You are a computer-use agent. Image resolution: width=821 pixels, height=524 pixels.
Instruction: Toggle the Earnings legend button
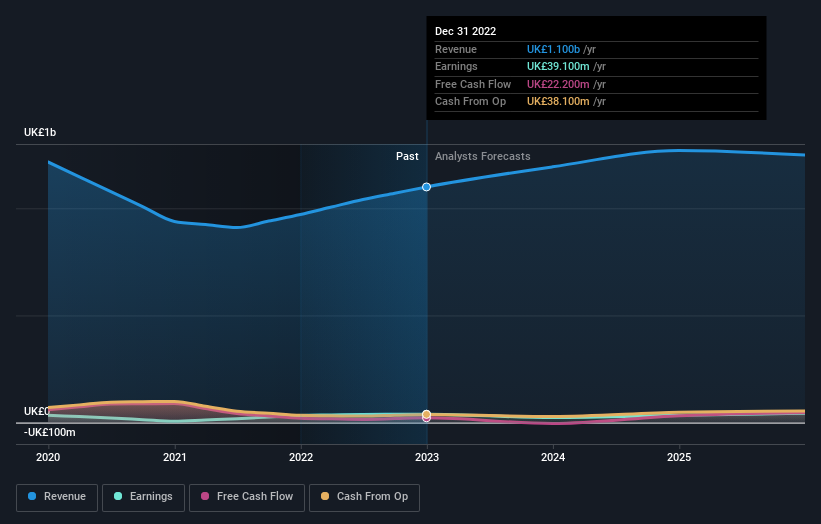tap(143, 497)
